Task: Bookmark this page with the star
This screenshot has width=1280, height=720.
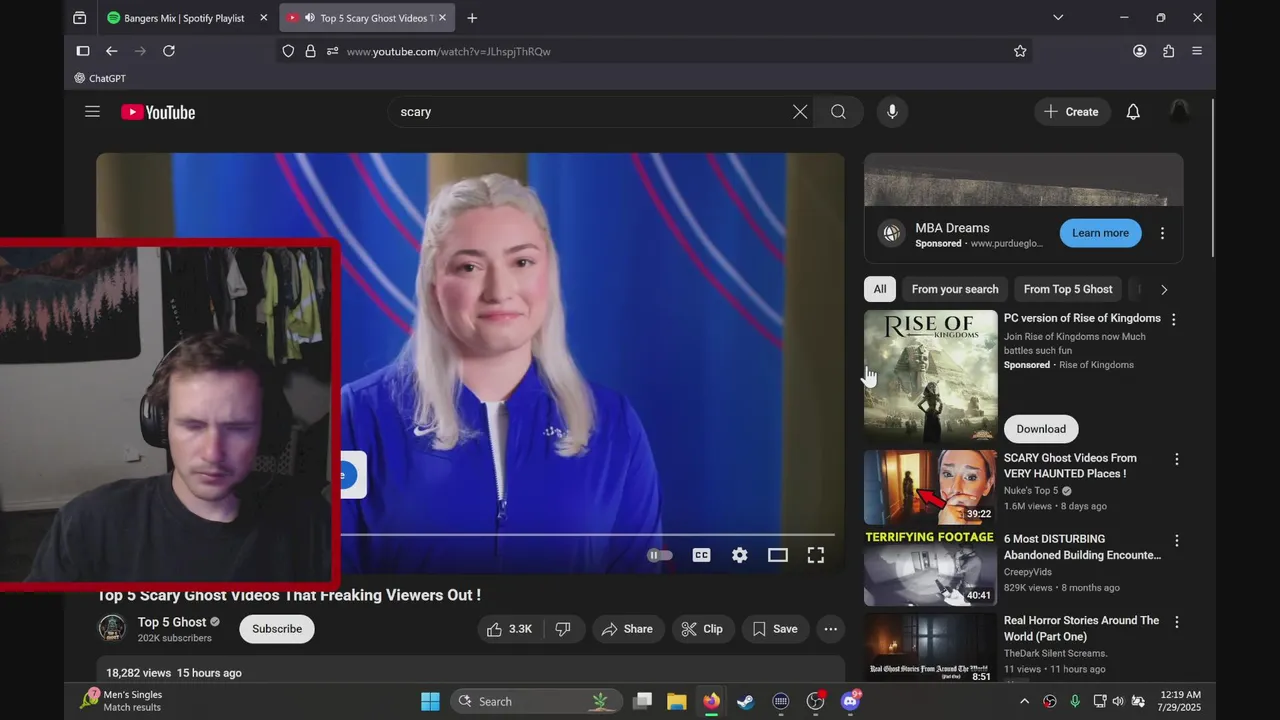Action: pos(1020,51)
